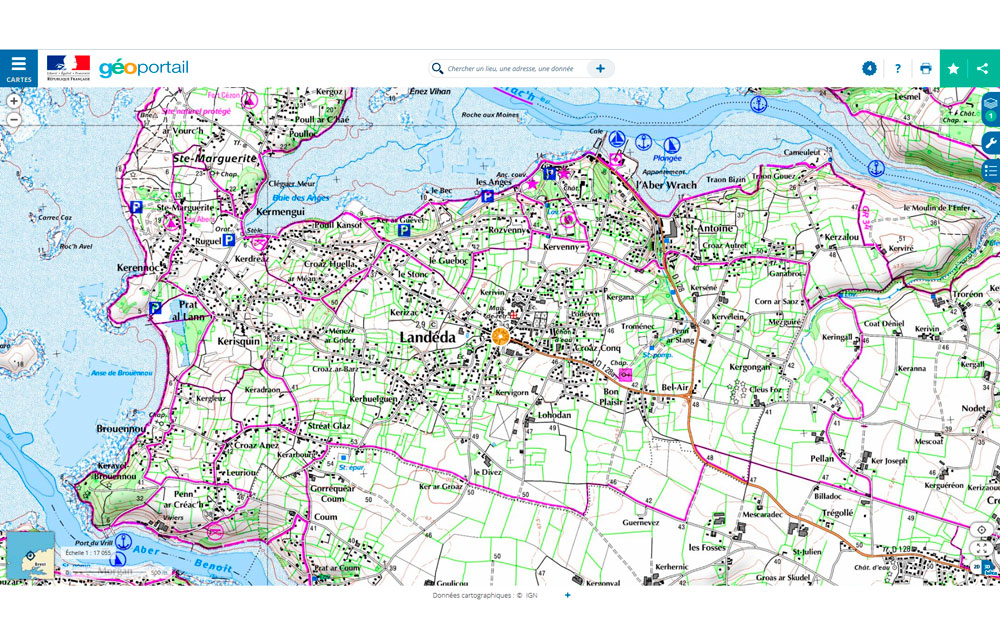Click the printer icon to print the map
The height and width of the screenshot is (625, 1000).
[x=925, y=68]
